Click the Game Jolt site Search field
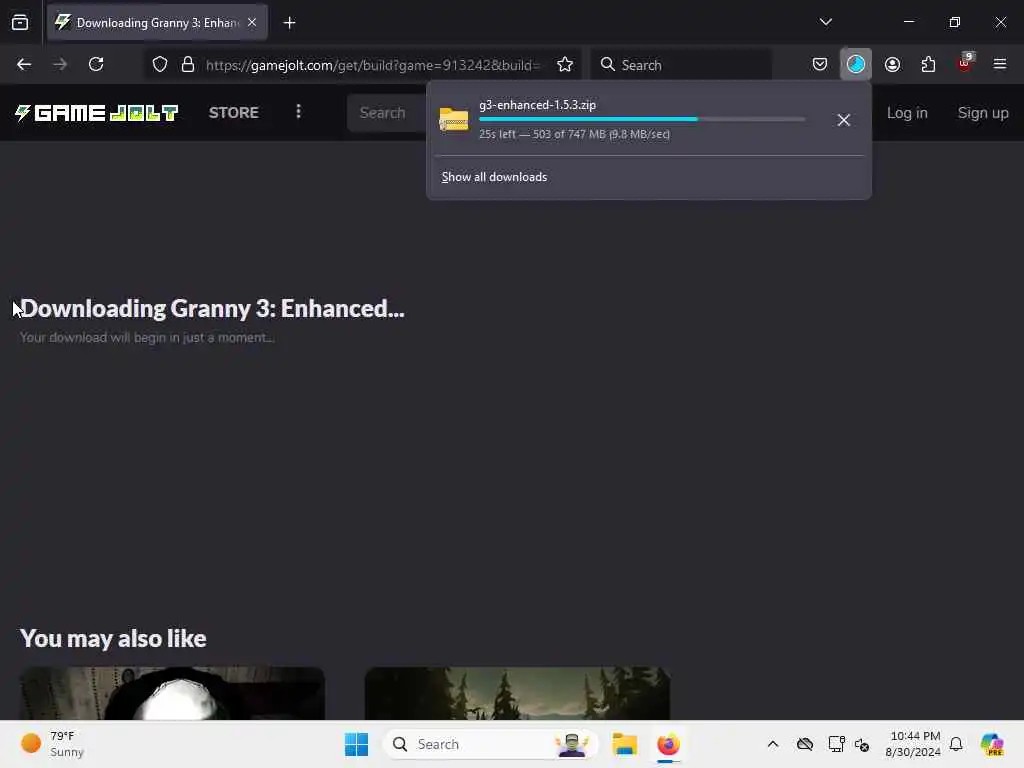This screenshot has height=768, width=1024. [387, 112]
